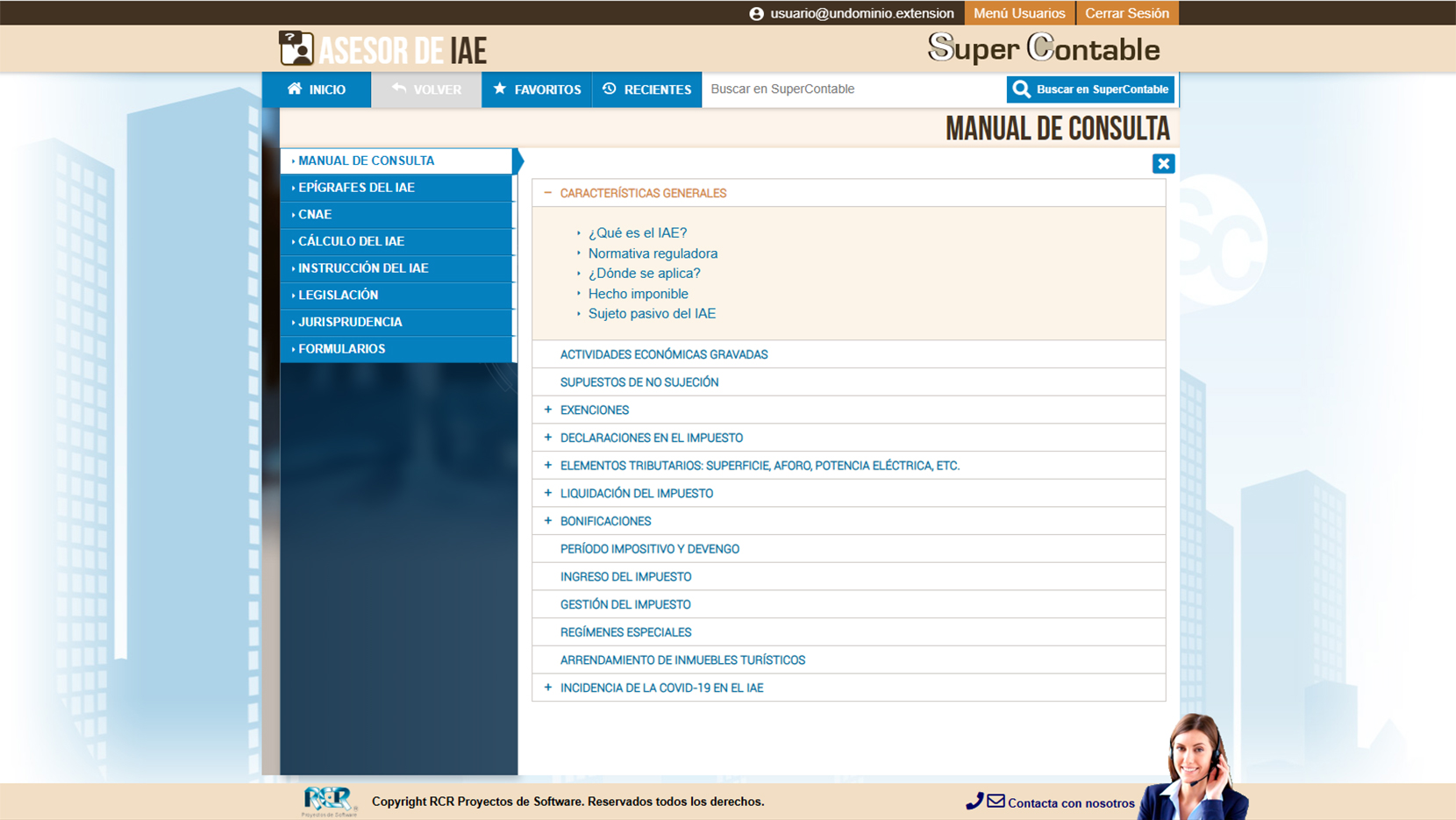Click RECIENTES toolbar tab label
This screenshot has height=820, width=1456.
coord(658,89)
